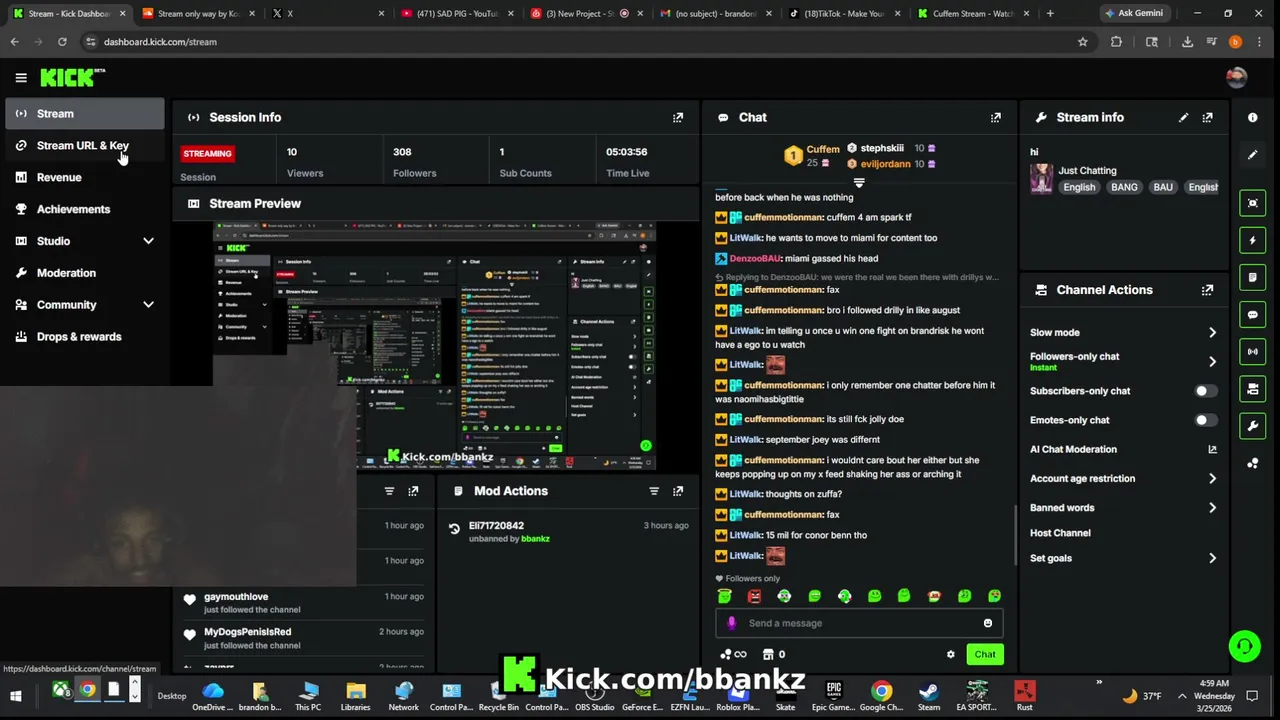The height and width of the screenshot is (720, 1280).
Task: Open chat settings gear icon
Action: coord(951,654)
